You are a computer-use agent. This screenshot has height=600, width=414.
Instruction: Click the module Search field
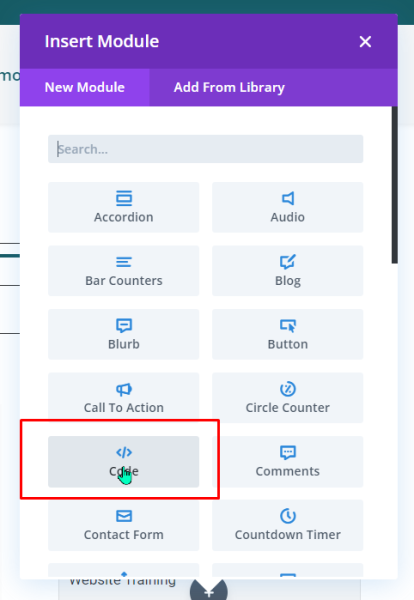click(x=205, y=149)
